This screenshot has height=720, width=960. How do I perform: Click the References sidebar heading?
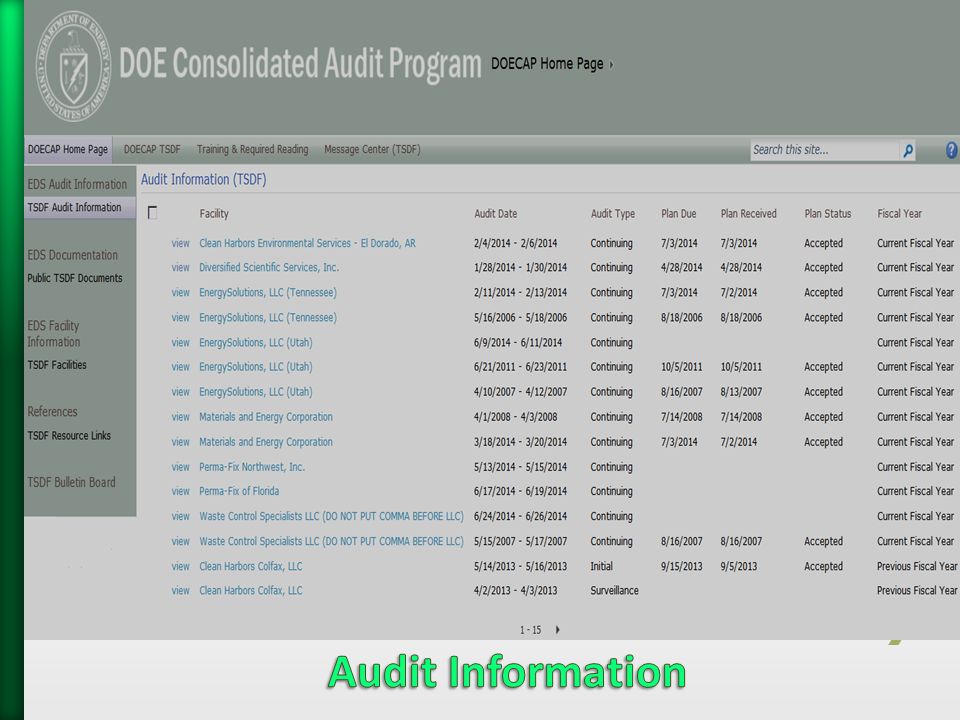pos(52,411)
